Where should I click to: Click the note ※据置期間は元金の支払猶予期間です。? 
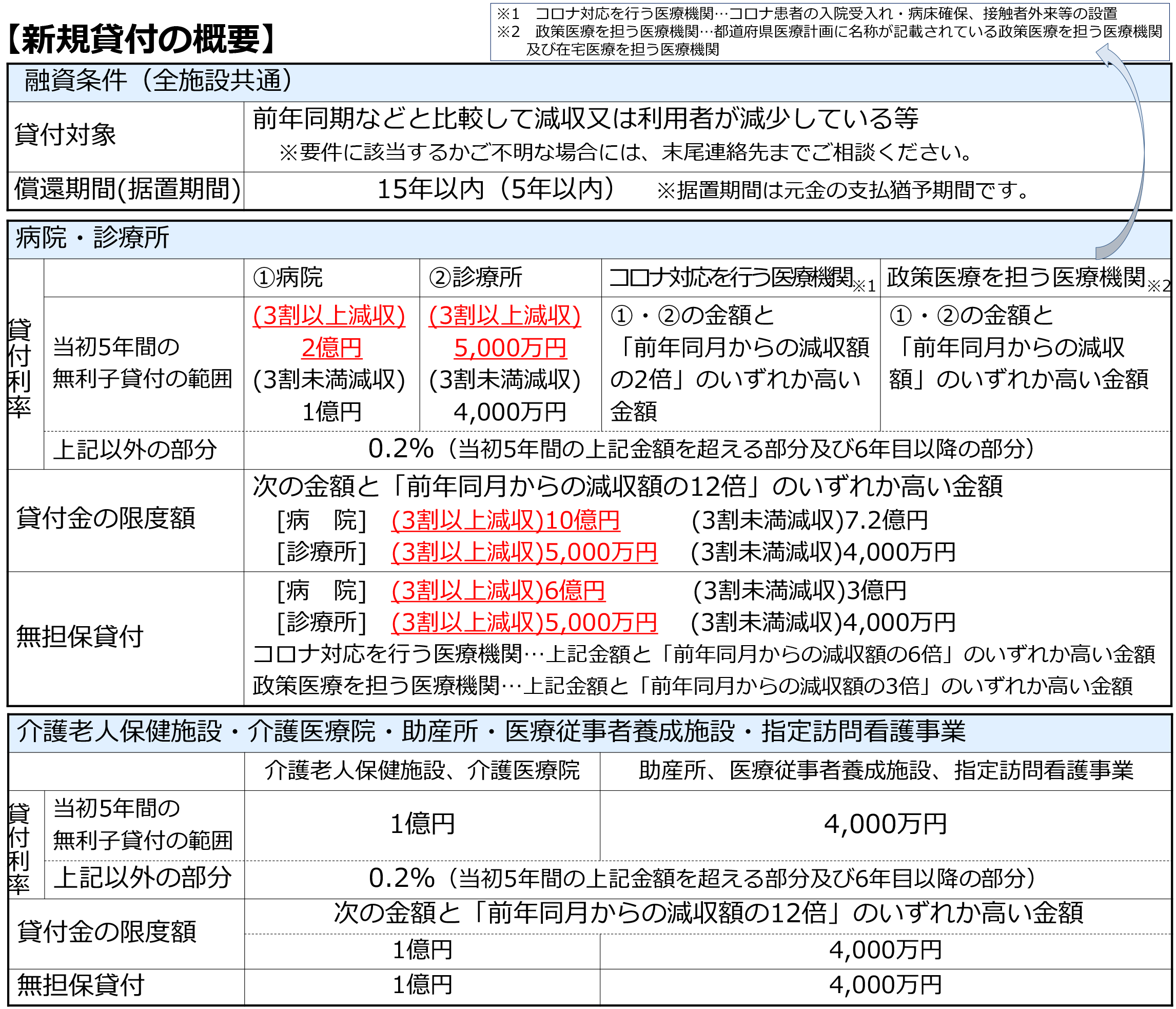pos(844,190)
